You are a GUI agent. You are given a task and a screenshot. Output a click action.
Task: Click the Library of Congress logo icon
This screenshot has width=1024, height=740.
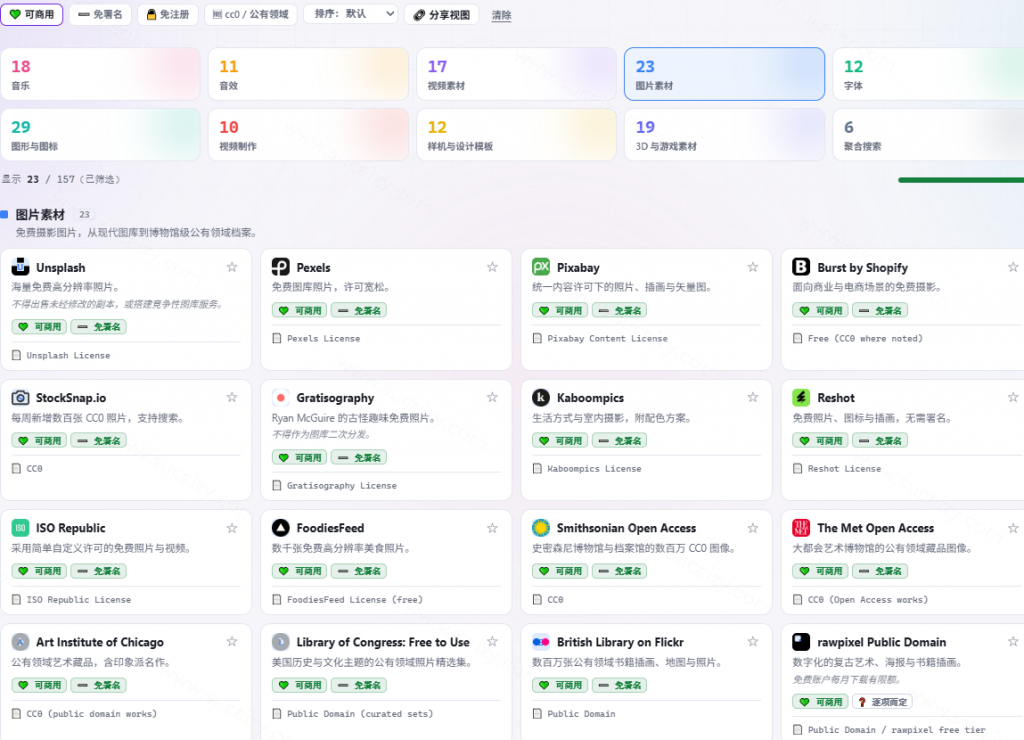pos(281,642)
